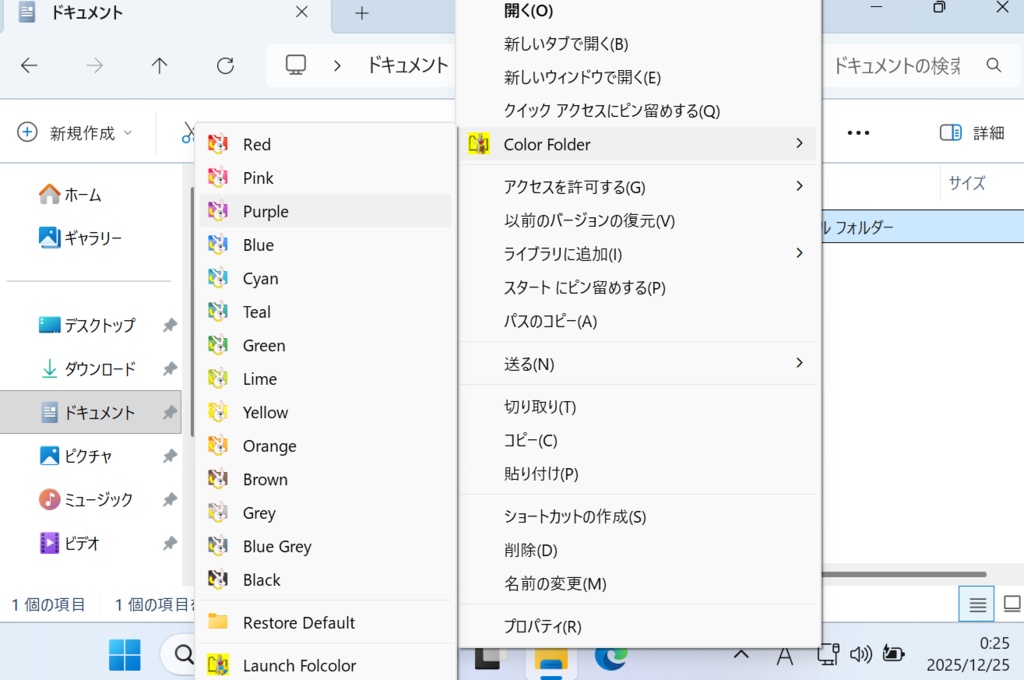Show hidden system tray icons chevron
1024x680 pixels.
pyautogui.click(x=741, y=653)
